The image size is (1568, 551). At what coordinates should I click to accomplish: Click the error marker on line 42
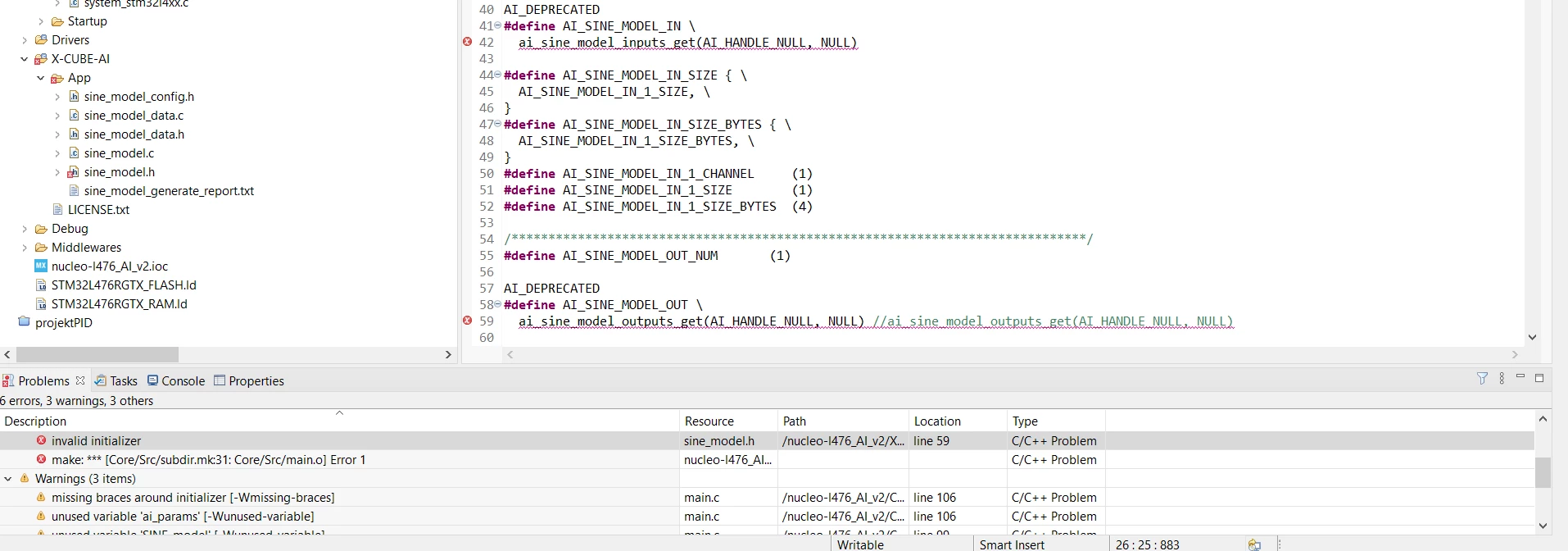(x=467, y=42)
